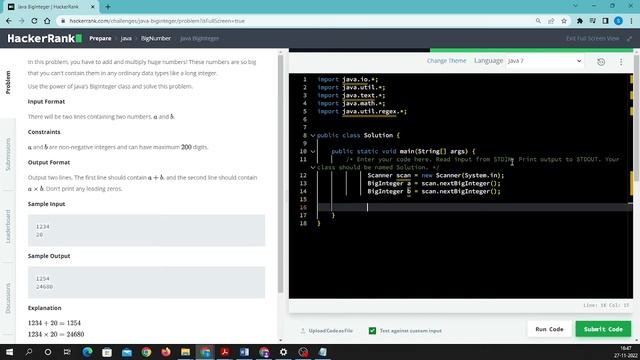Click Change Theme link
The height and width of the screenshot is (360, 640).
click(447, 61)
